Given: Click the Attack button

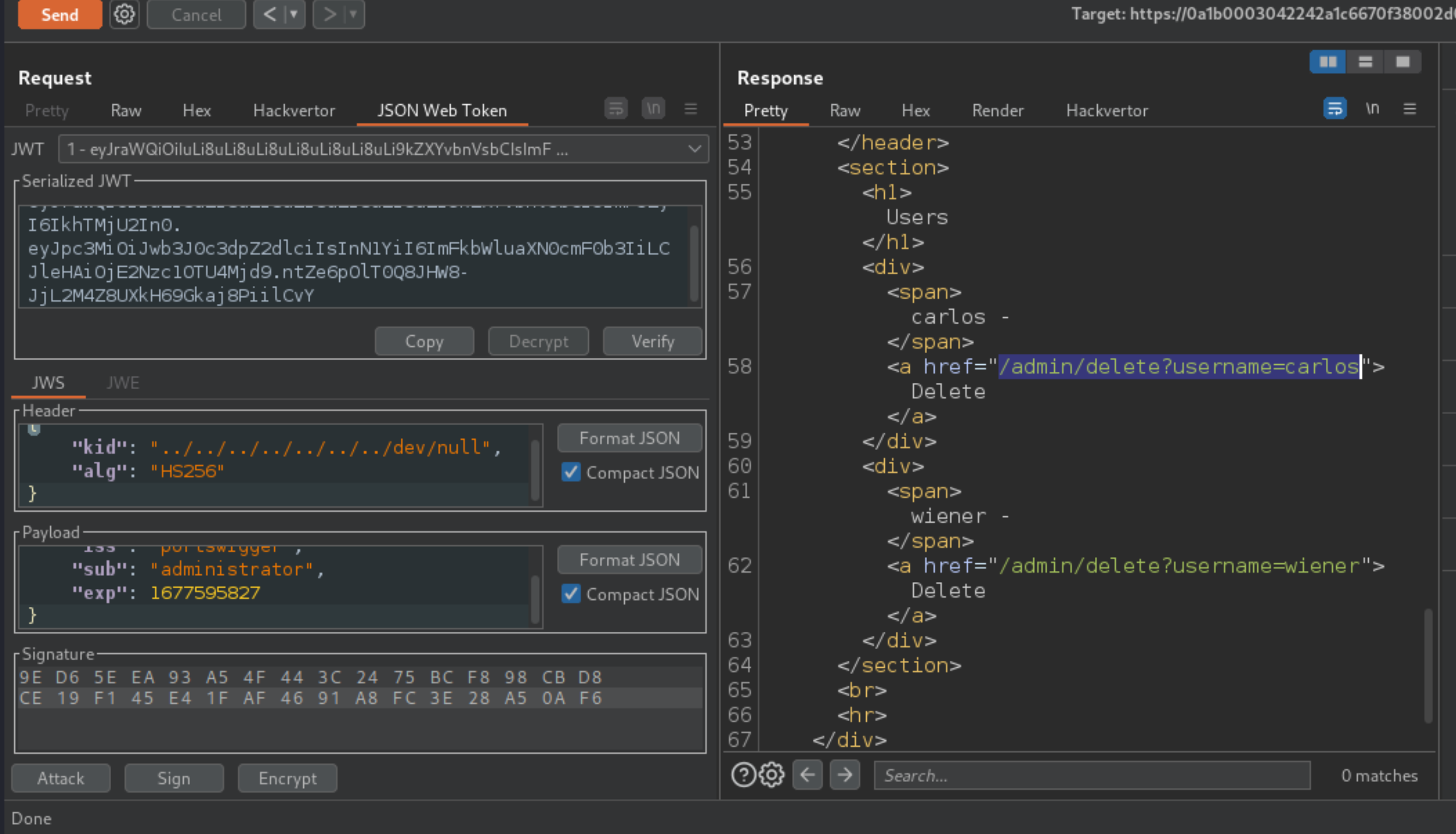Looking at the screenshot, I should pyautogui.click(x=61, y=778).
